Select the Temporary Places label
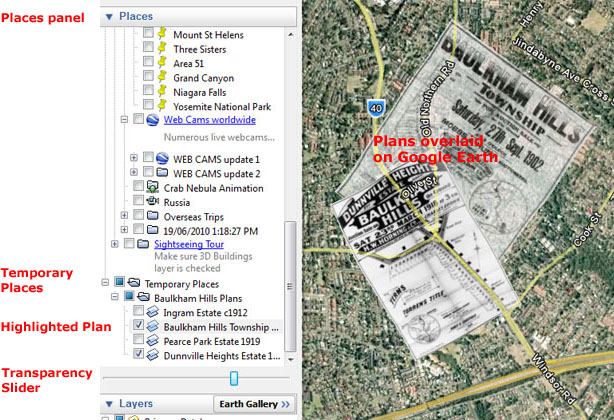The height and width of the screenshot is (420, 614). coord(182,284)
